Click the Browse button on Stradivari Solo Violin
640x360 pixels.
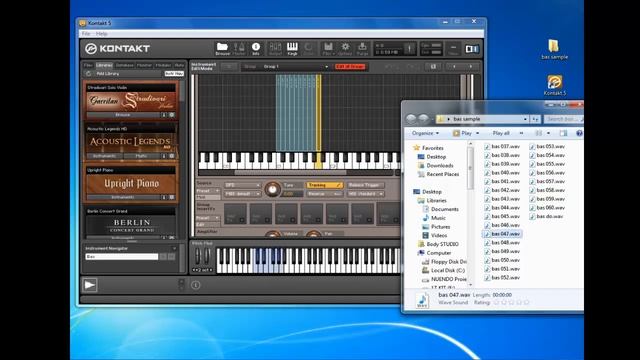pyautogui.click(x=123, y=115)
